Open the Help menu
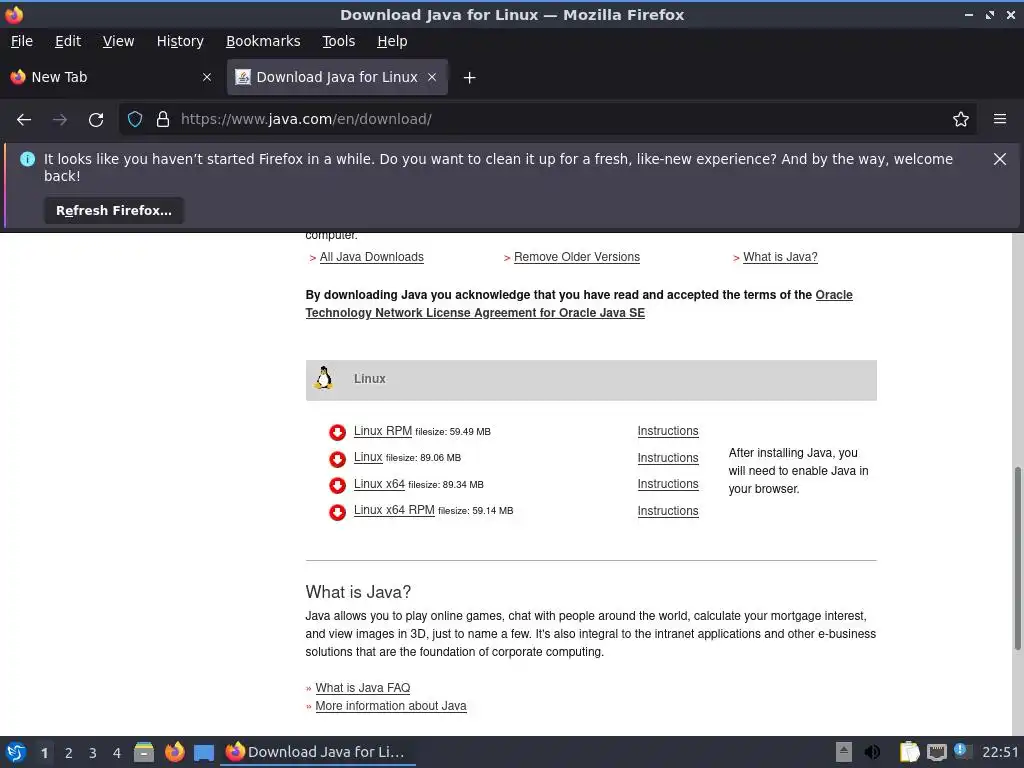The image size is (1024, 768). [392, 41]
